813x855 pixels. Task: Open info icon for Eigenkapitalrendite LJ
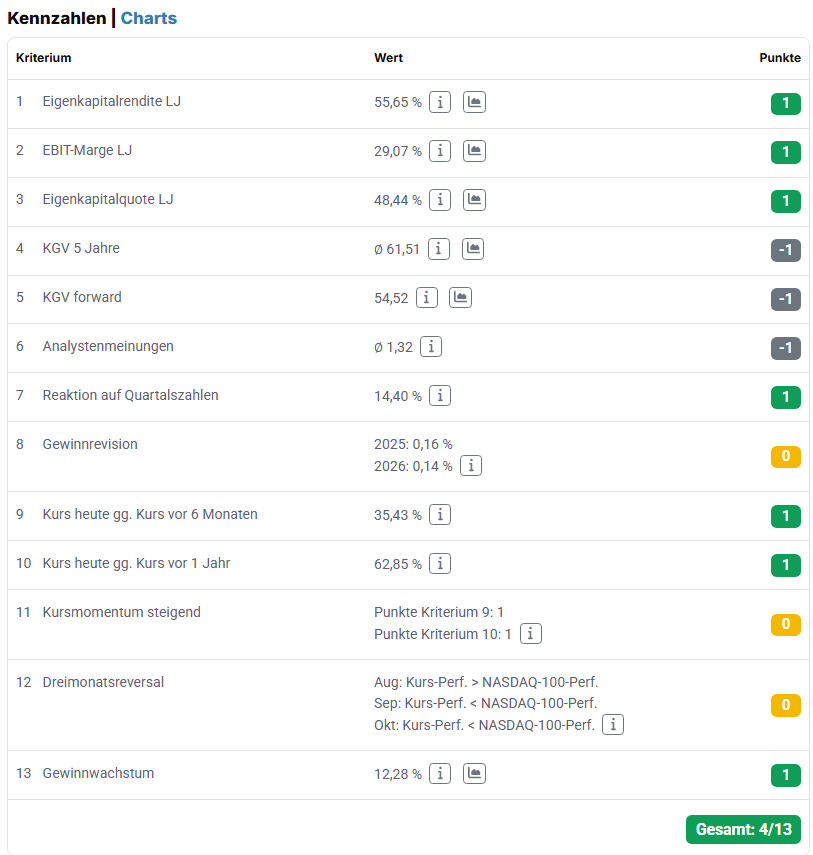click(440, 102)
